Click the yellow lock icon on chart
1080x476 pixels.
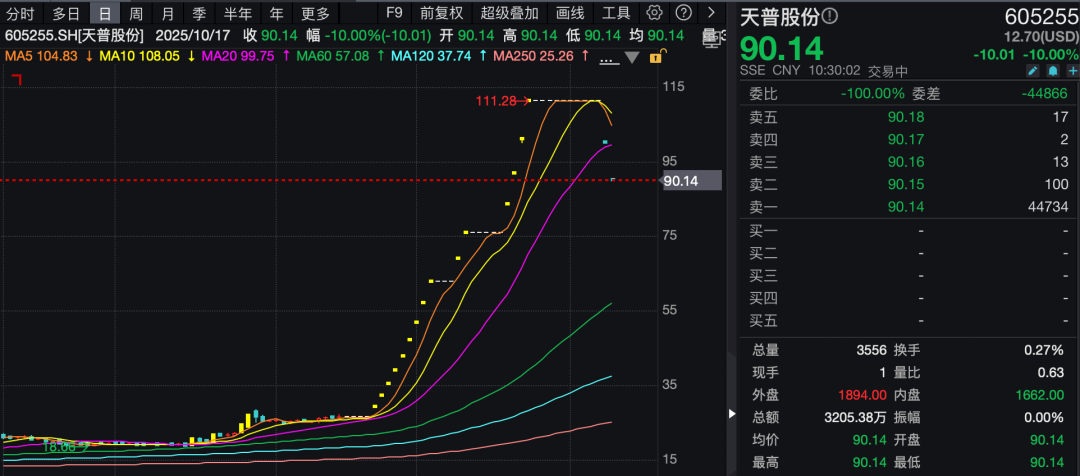[655, 58]
